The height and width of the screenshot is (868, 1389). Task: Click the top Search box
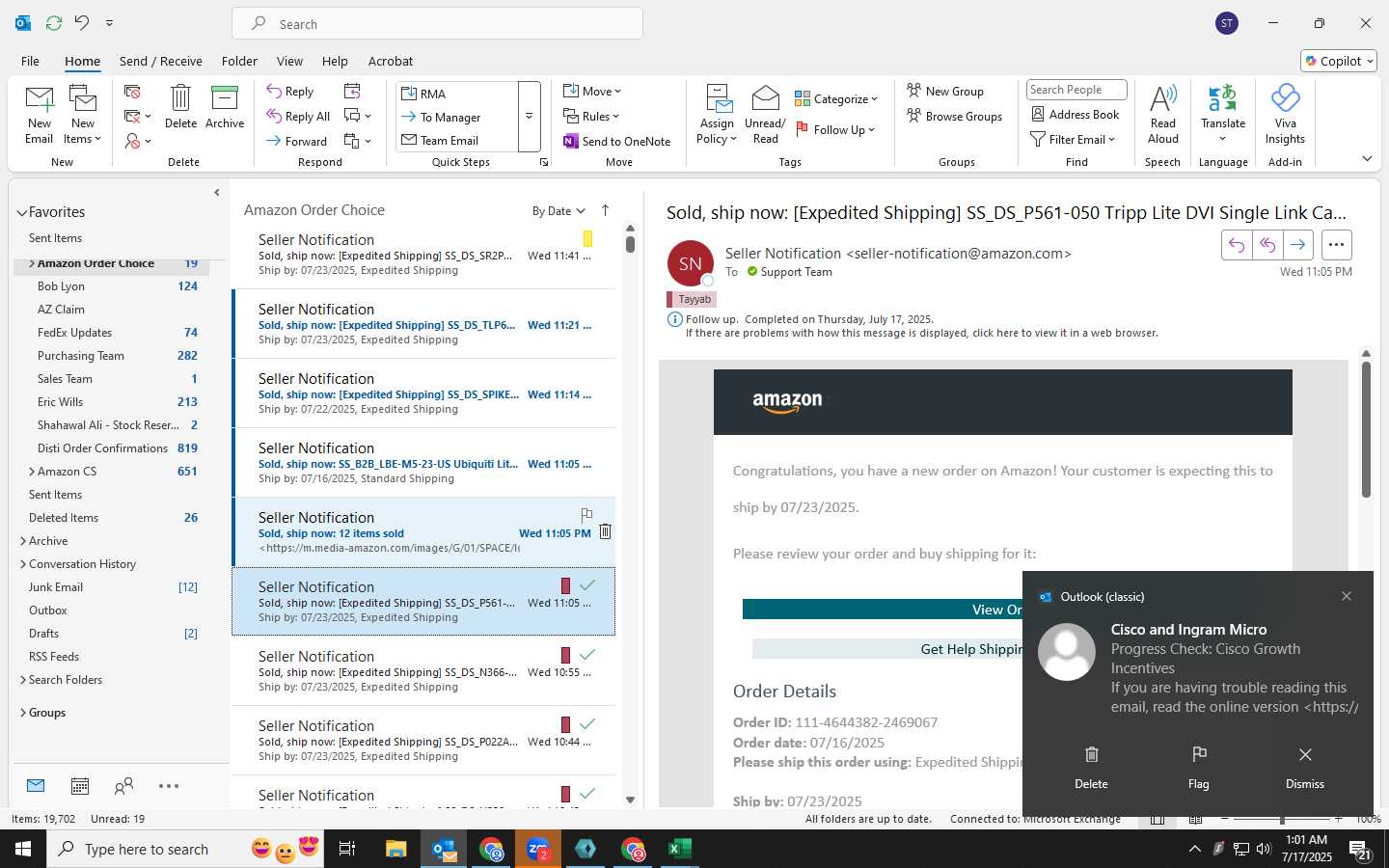[437, 23]
